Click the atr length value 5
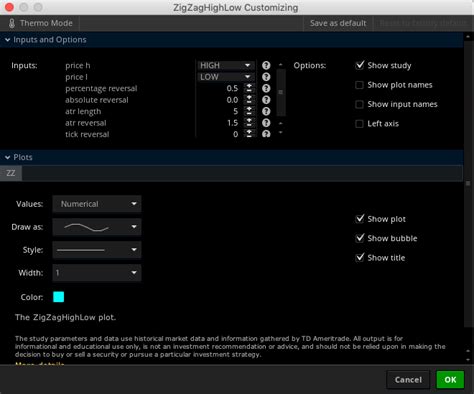This screenshot has height=394, width=474. (x=236, y=111)
